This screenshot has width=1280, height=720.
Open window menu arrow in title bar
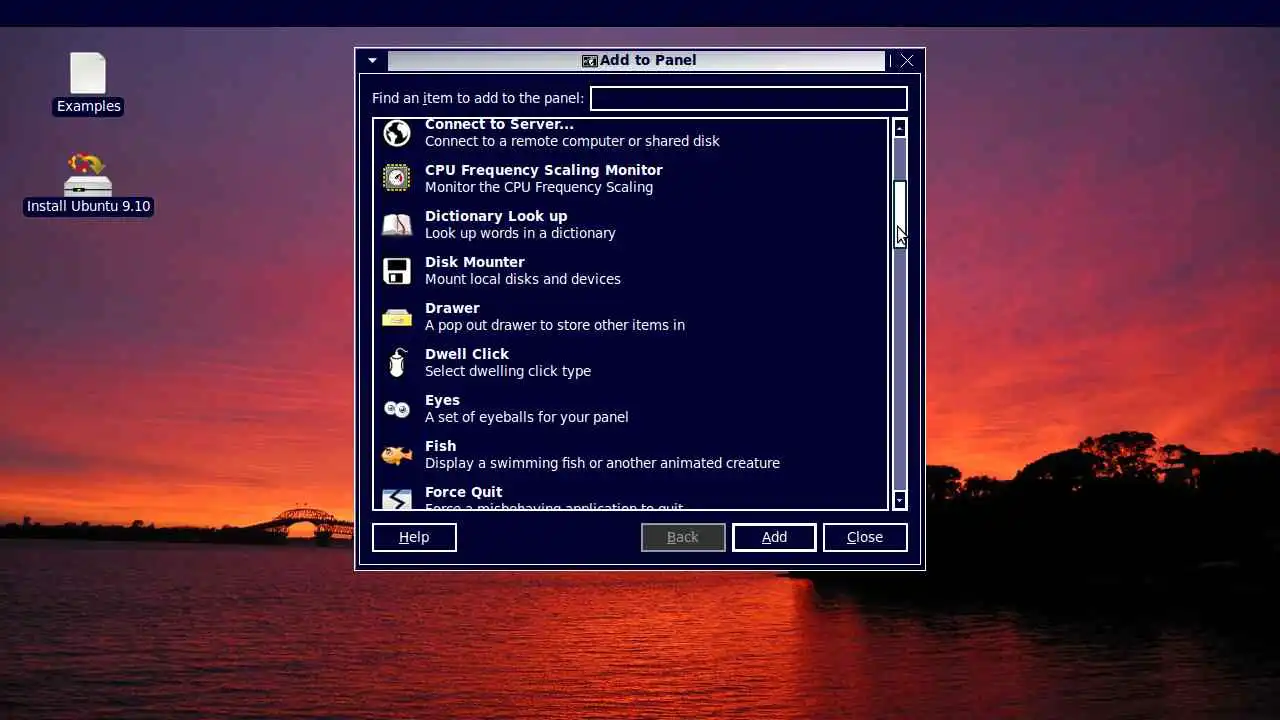point(372,60)
